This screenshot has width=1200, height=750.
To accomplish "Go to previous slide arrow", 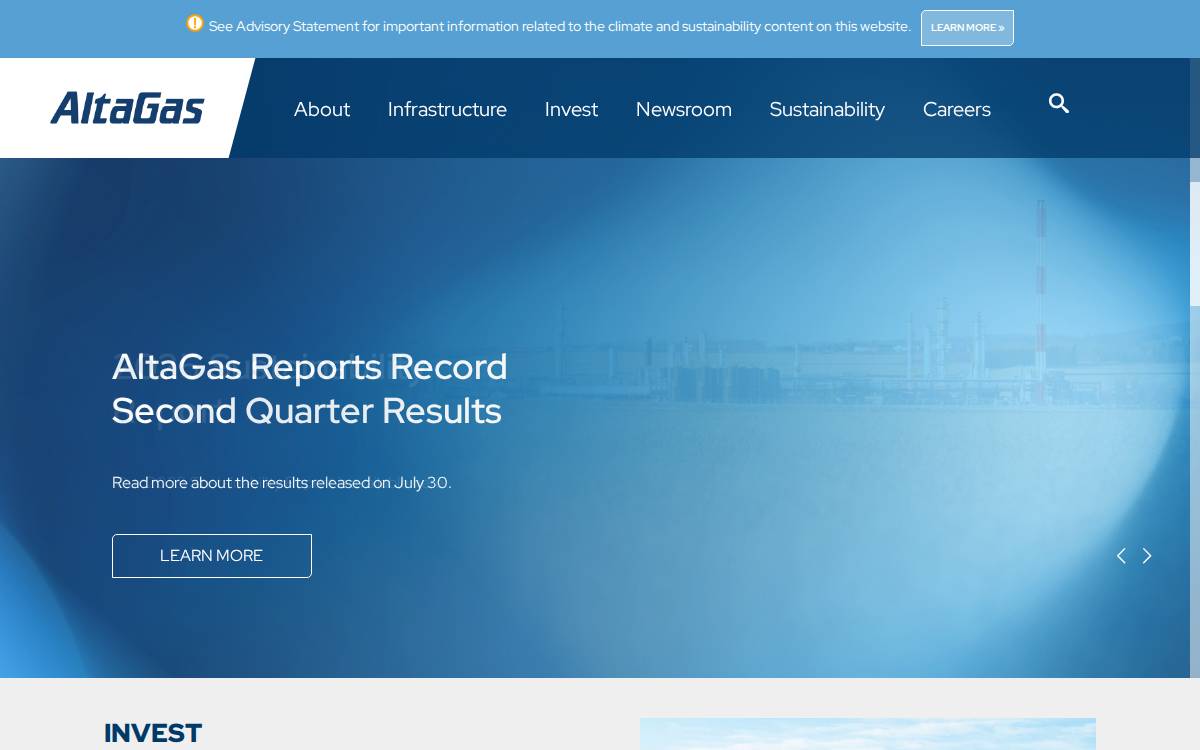I will (1121, 556).
